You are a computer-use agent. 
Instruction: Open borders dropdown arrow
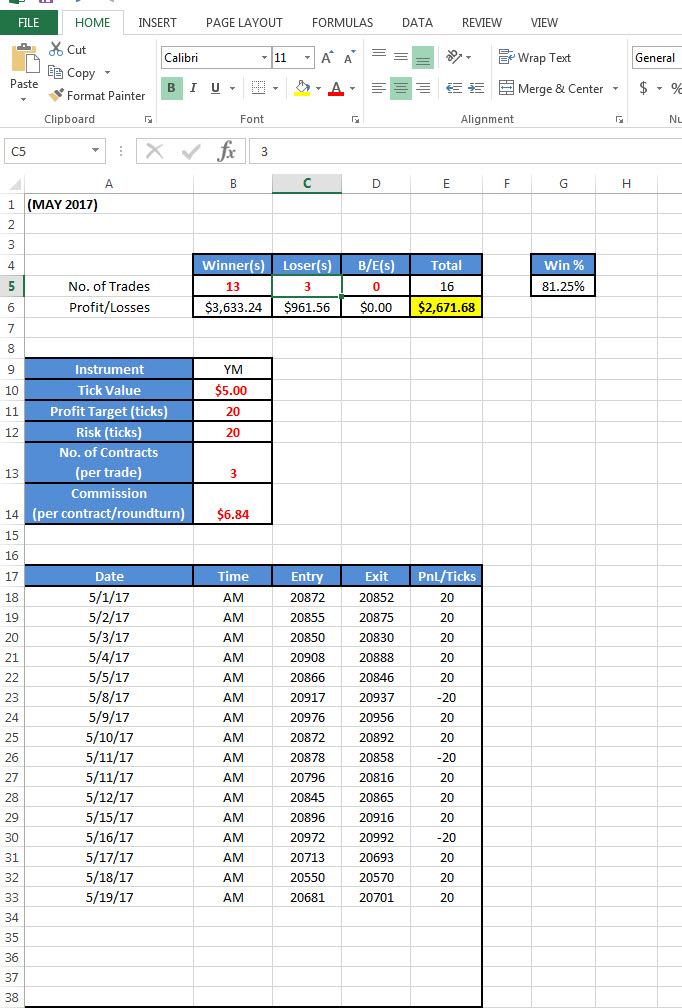(x=276, y=87)
